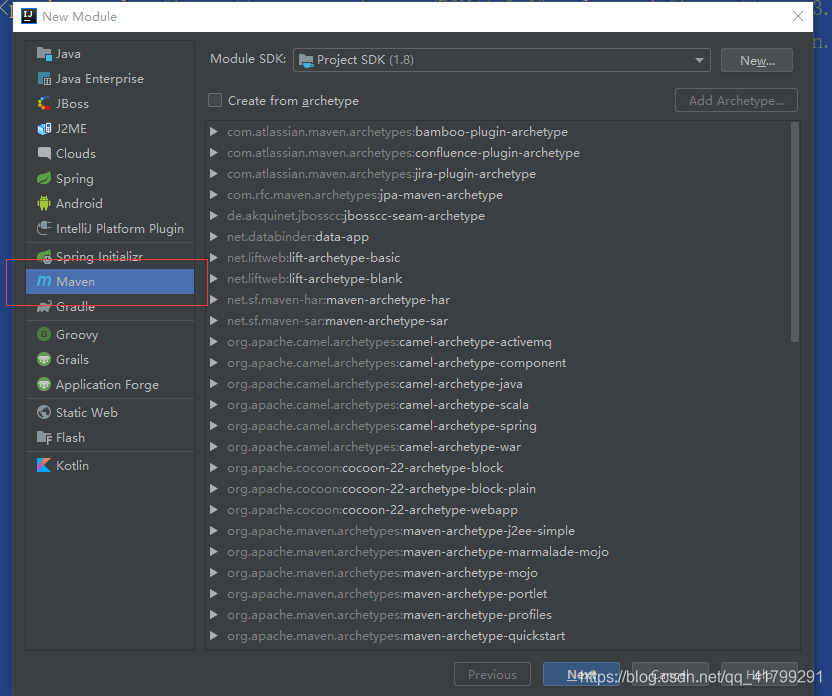The image size is (832, 696).
Task: Click the archetype list scrollbar
Action: tap(794, 232)
